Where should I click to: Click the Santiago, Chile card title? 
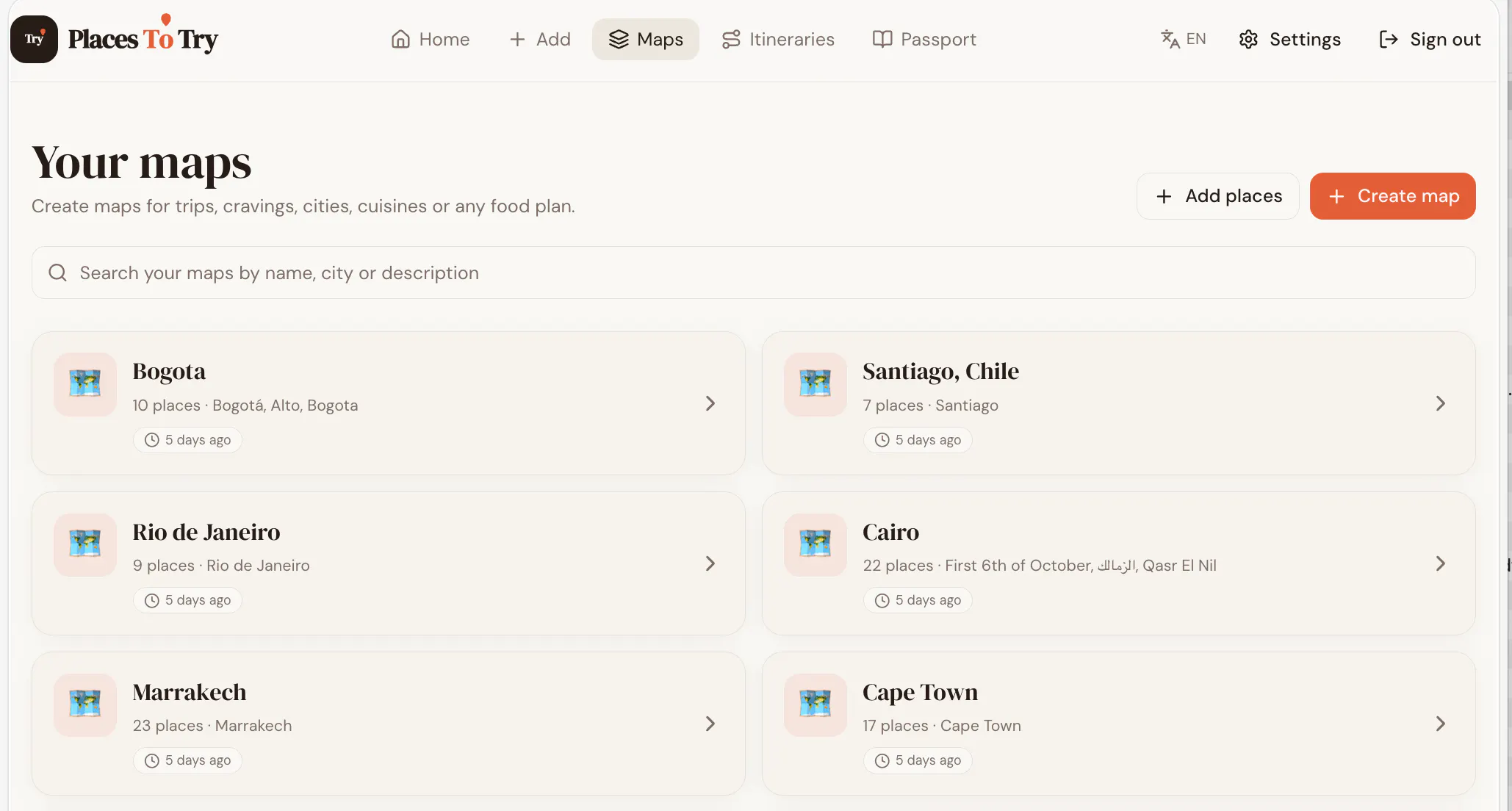(x=940, y=372)
